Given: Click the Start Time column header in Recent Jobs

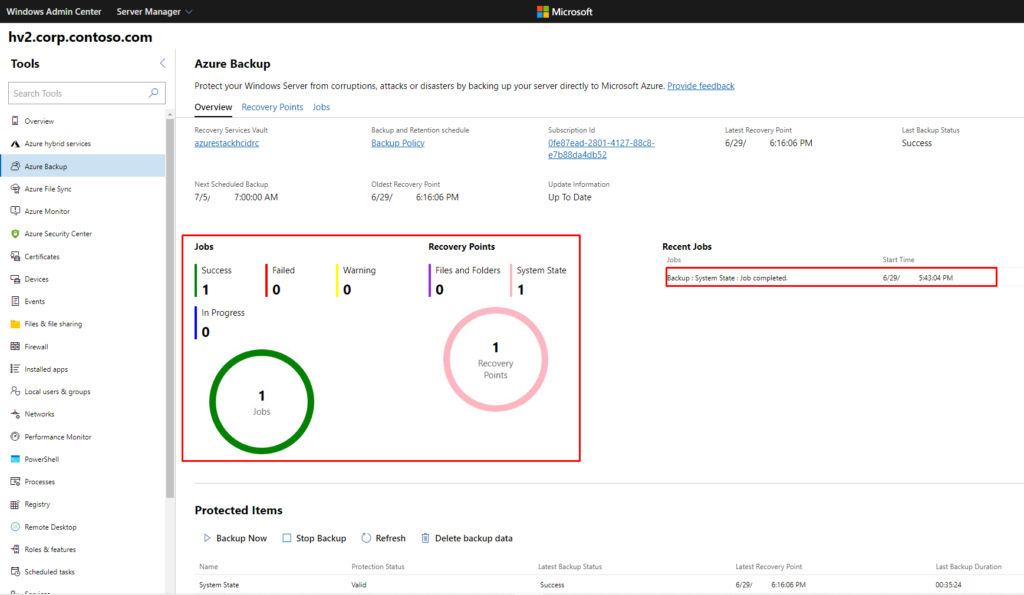Looking at the screenshot, I should click(x=898, y=259).
